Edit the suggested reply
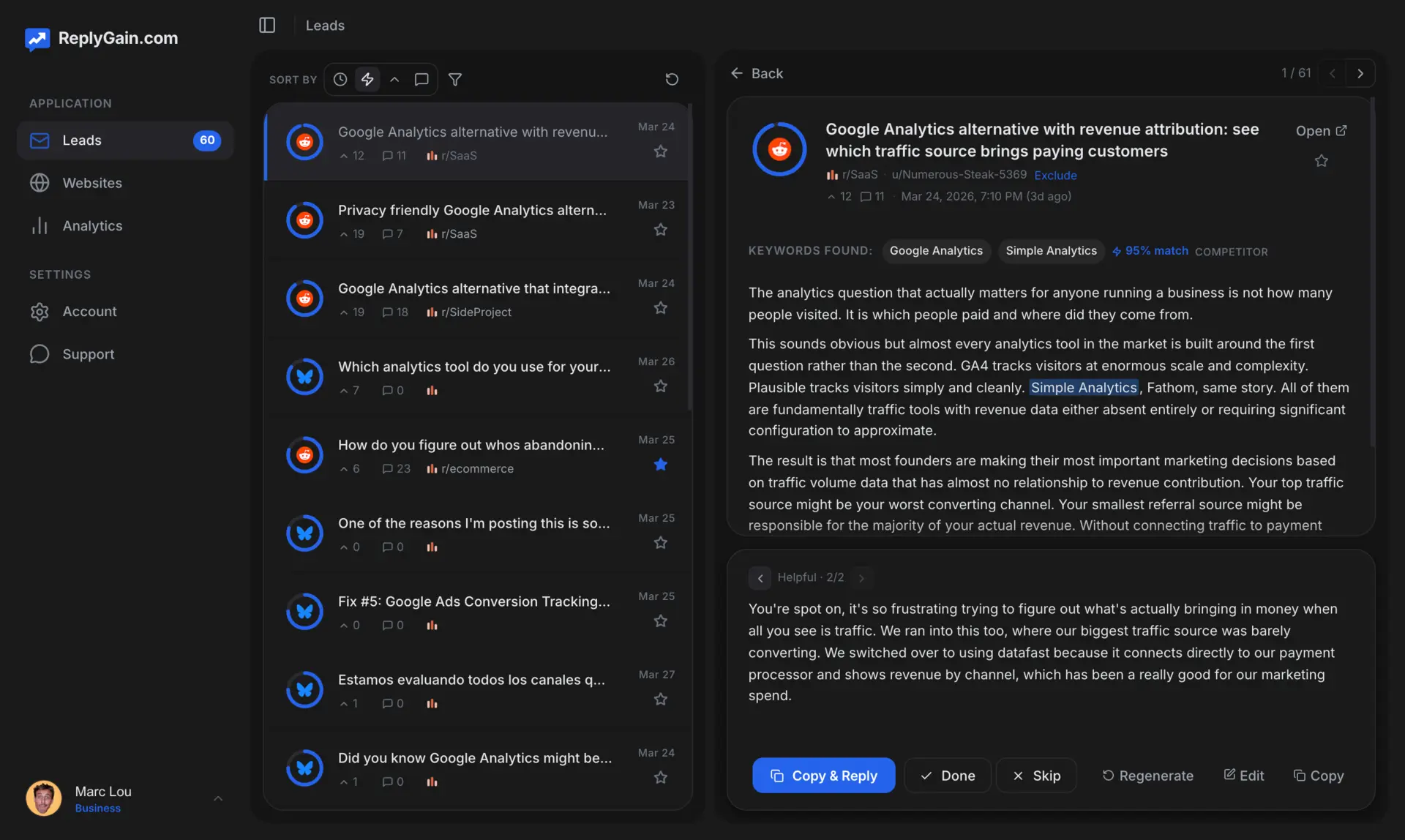 1243,776
